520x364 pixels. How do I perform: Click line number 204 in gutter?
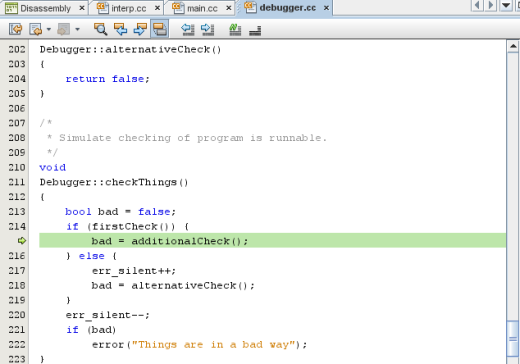17,79
